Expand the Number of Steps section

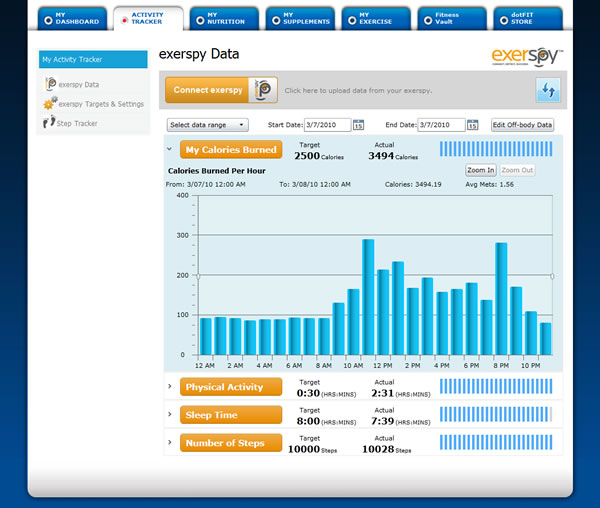pos(170,442)
